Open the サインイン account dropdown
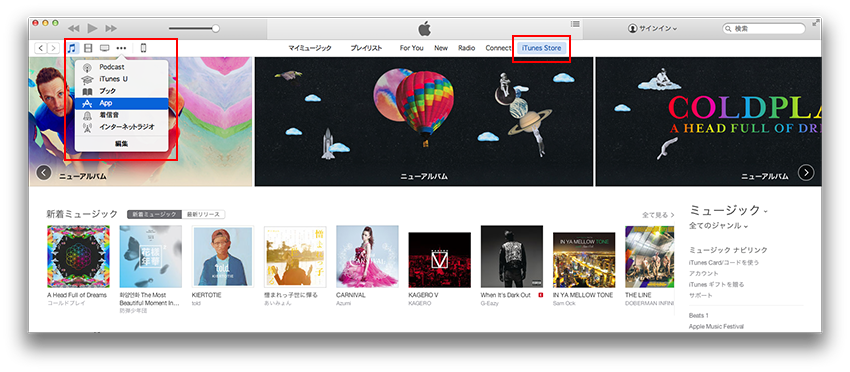Image resolution: width=850 pixels, height=372 pixels. click(x=652, y=28)
